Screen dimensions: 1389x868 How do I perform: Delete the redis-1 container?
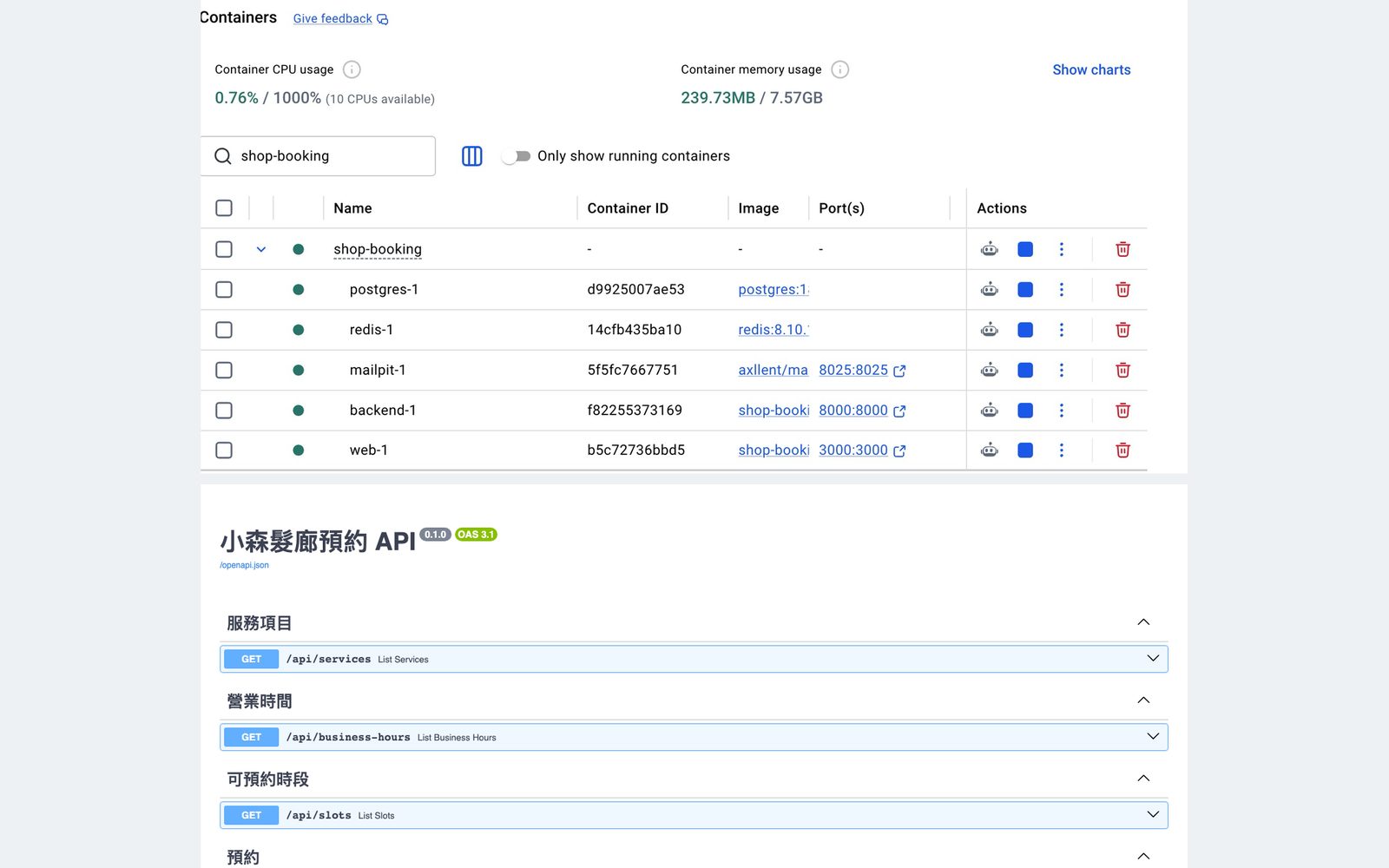1122,330
